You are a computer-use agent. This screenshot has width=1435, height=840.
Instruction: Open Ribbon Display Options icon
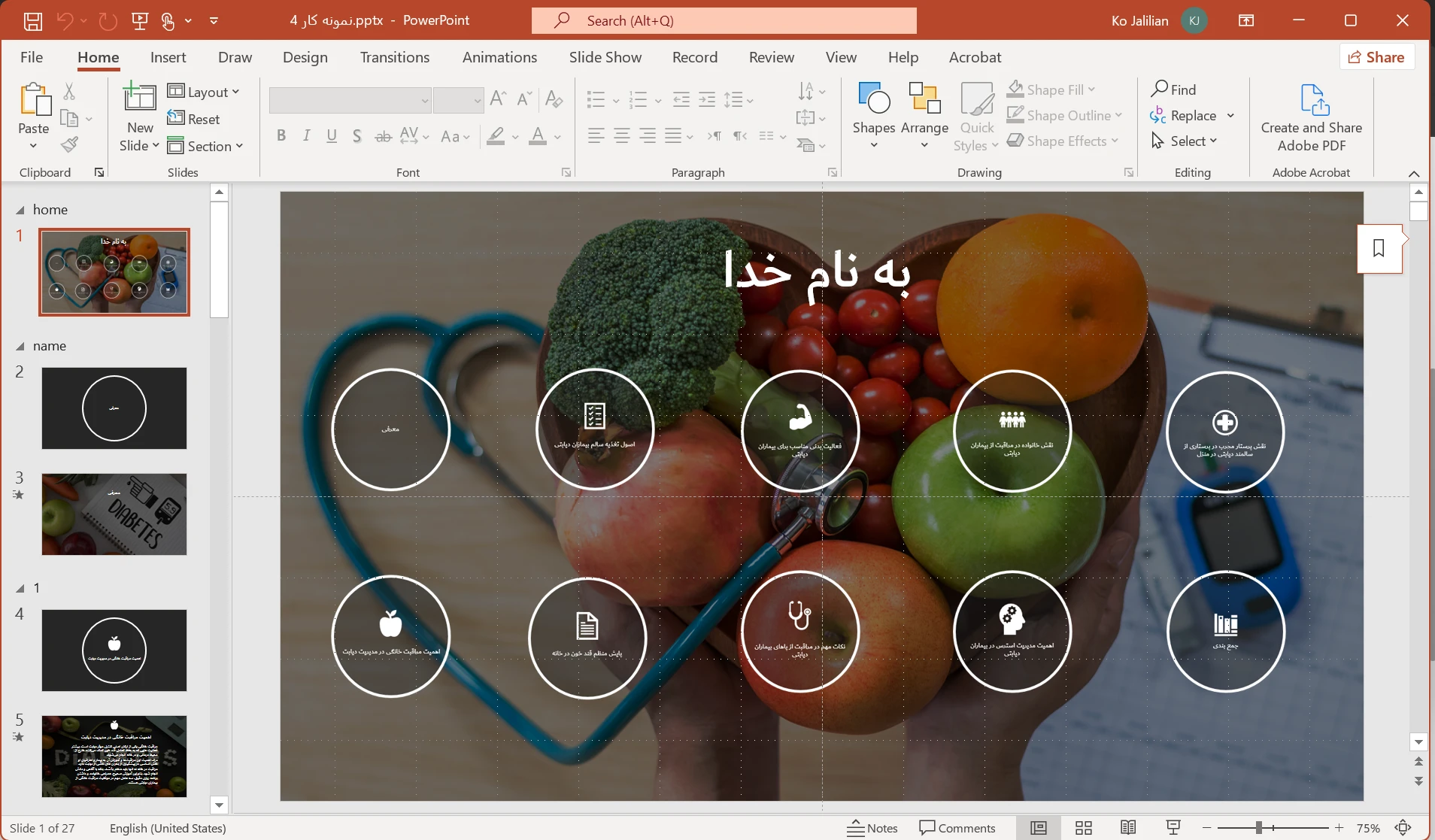tap(1246, 21)
